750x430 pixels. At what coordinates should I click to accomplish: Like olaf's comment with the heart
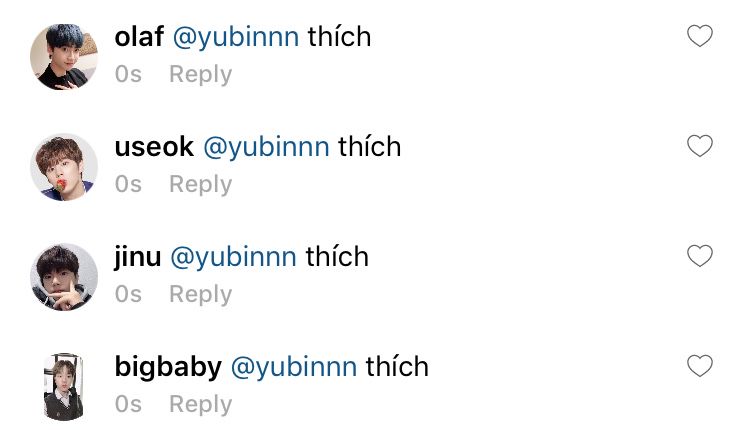pyautogui.click(x=700, y=36)
